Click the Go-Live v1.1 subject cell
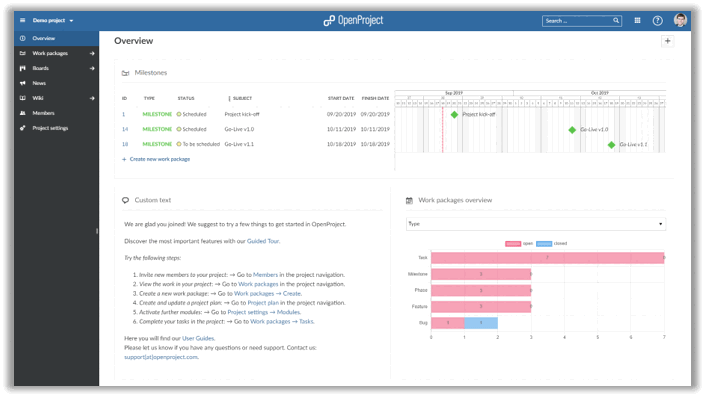The image size is (705, 397). [x=239, y=144]
